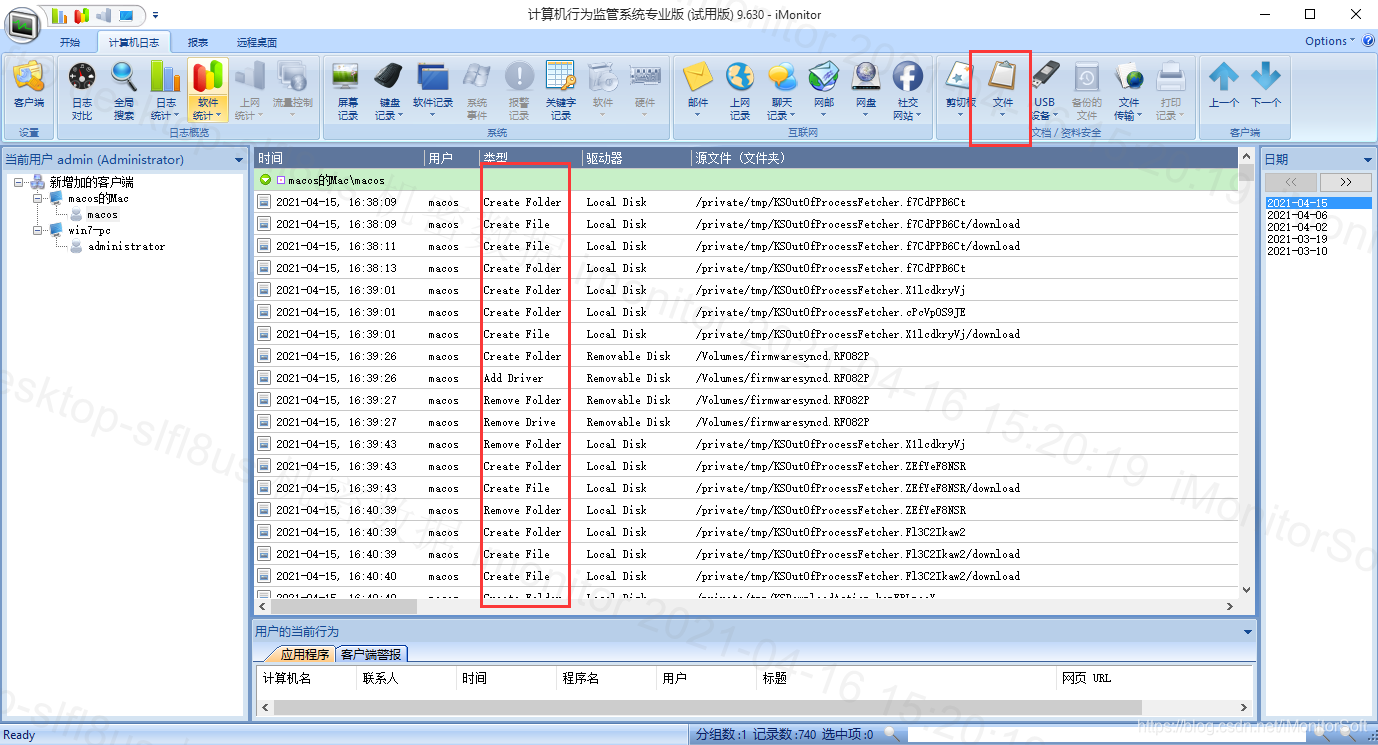
Task: Open 键盘记录 keyboard records
Action: [389, 90]
